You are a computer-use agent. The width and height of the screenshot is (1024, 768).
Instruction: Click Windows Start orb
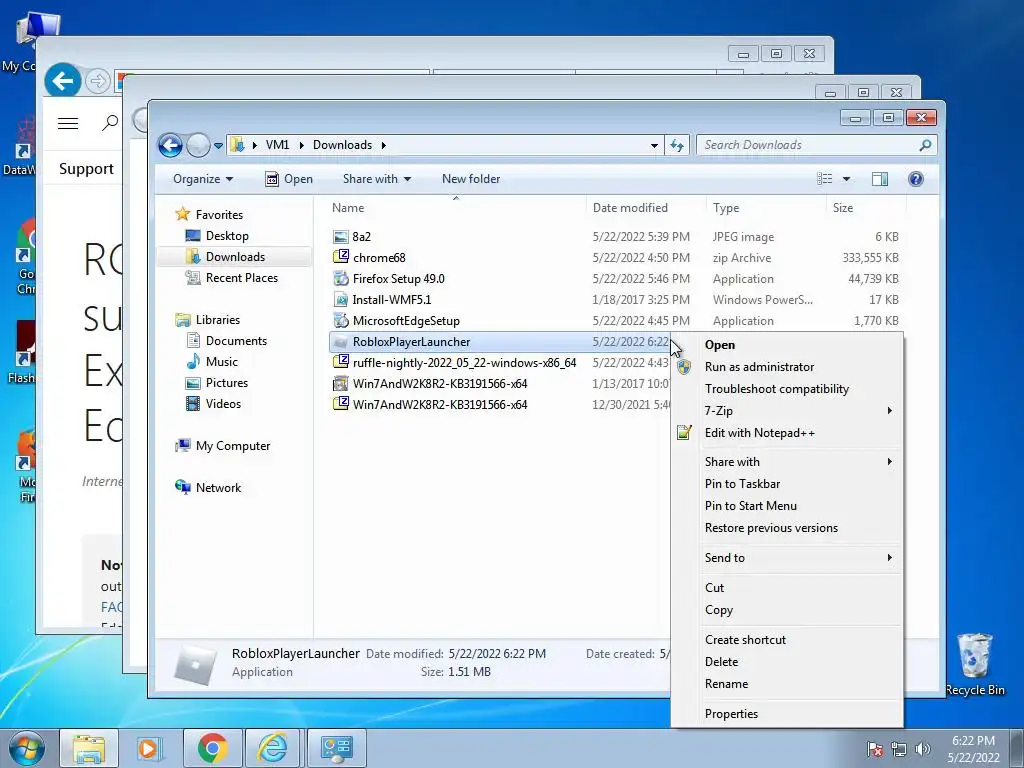[x=27, y=748]
